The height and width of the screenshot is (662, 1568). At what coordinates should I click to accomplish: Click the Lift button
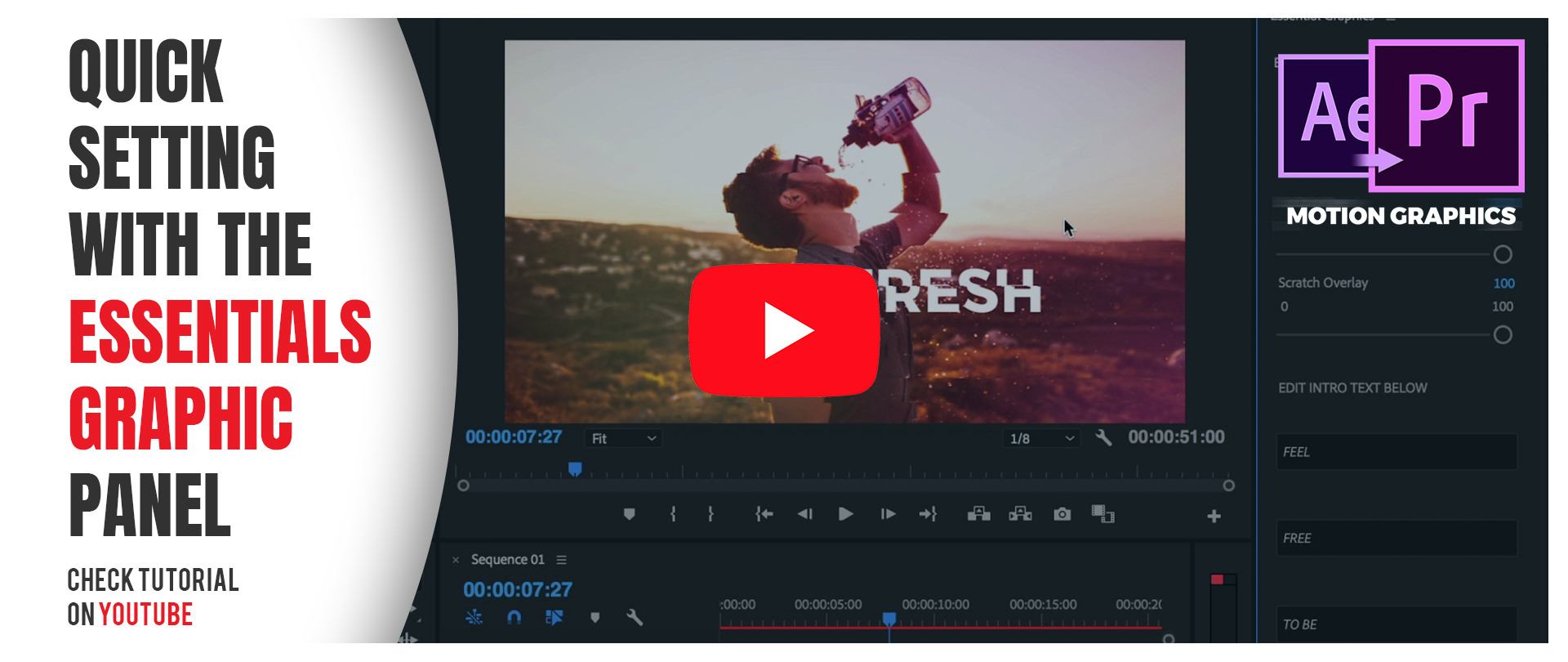(979, 514)
